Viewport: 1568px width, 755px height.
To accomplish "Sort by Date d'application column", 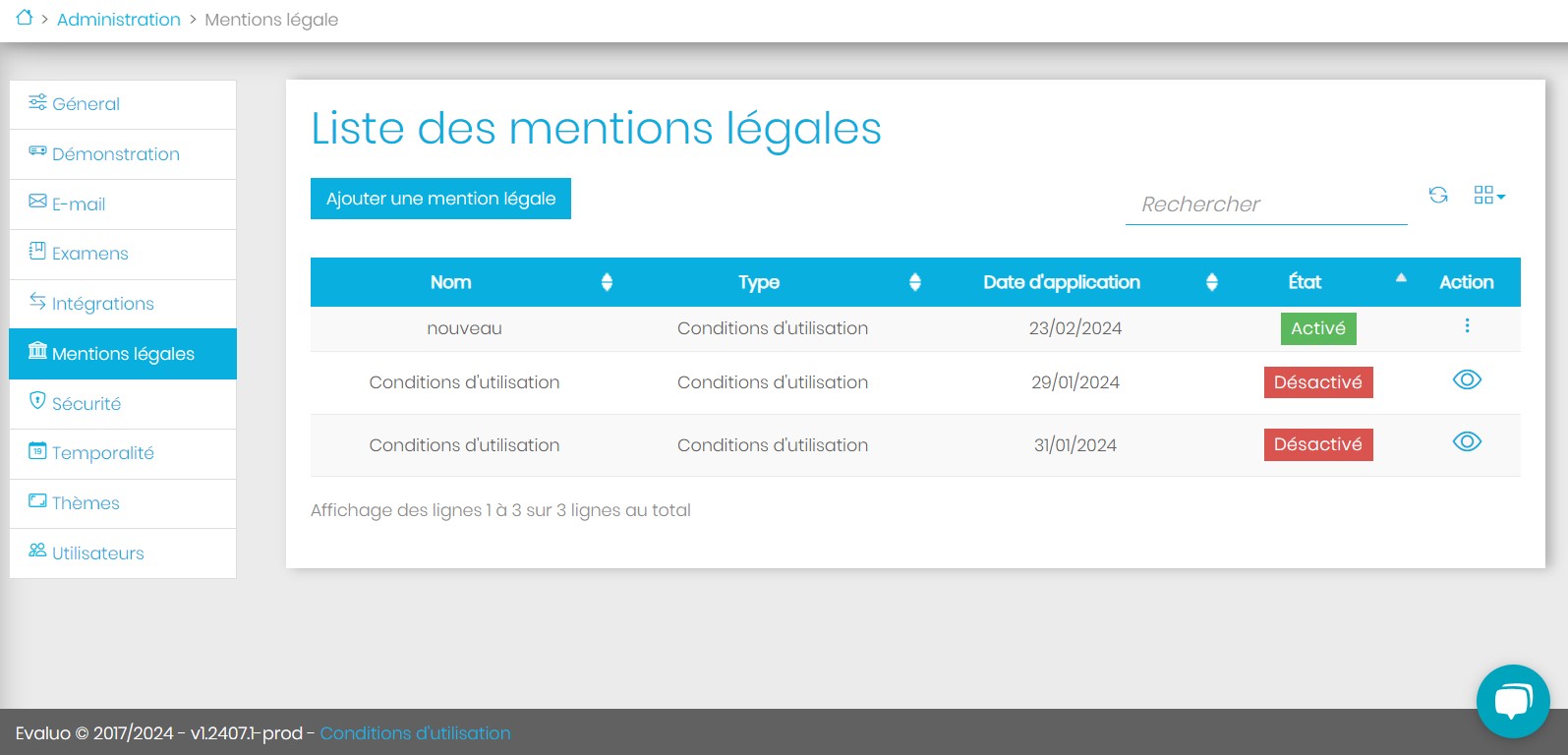I will pyautogui.click(x=1062, y=282).
